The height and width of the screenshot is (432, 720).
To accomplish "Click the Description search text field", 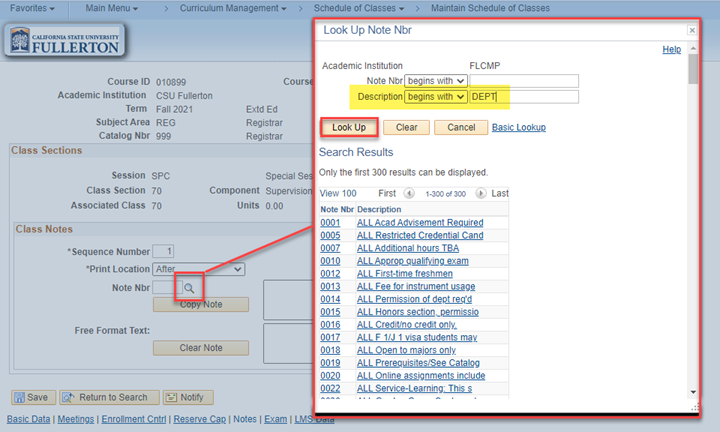I will pyautogui.click(x=523, y=97).
